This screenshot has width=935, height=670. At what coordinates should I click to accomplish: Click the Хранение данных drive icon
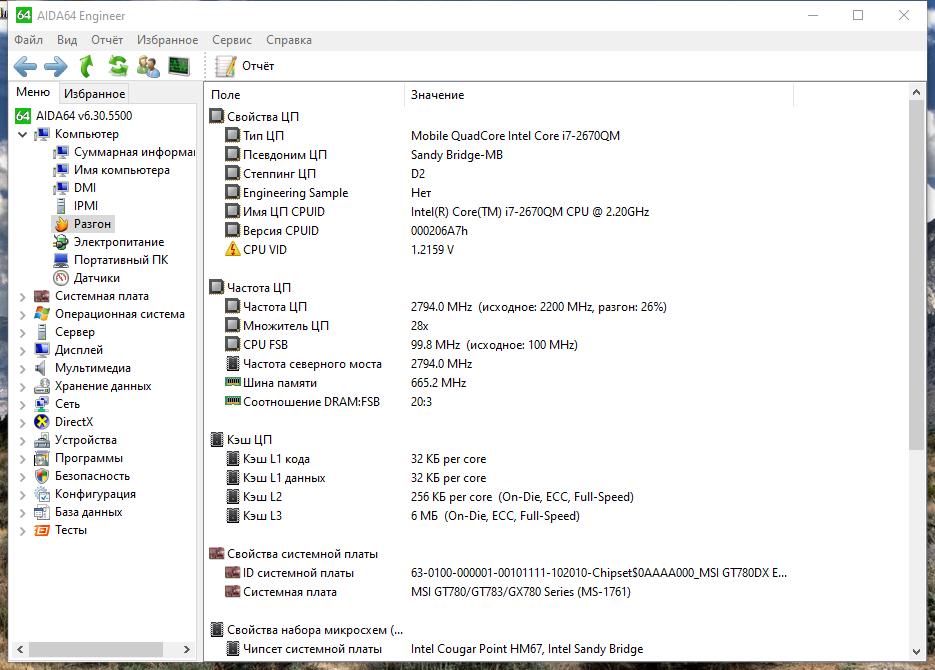42,386
